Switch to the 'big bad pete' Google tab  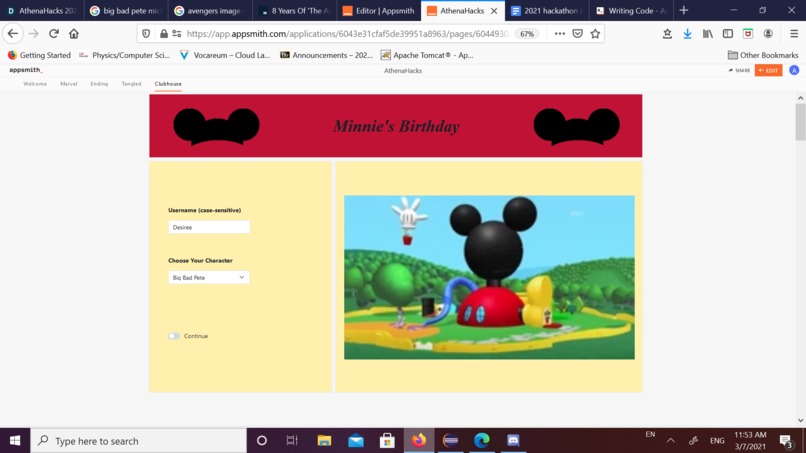(x=126, y=10)
